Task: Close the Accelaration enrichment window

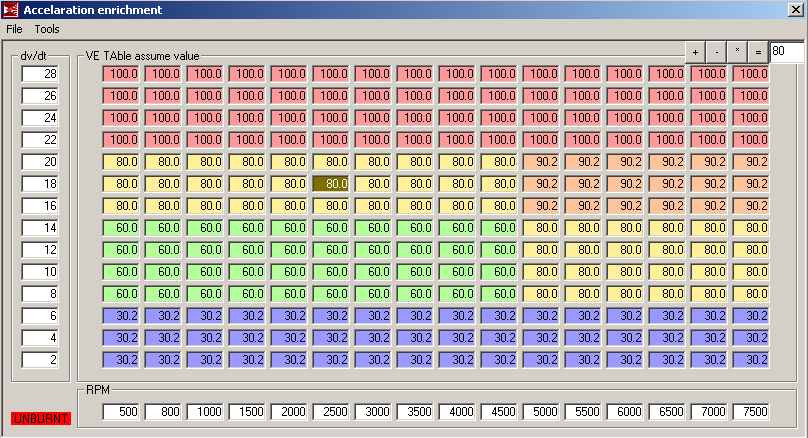Action: [796, 9]
